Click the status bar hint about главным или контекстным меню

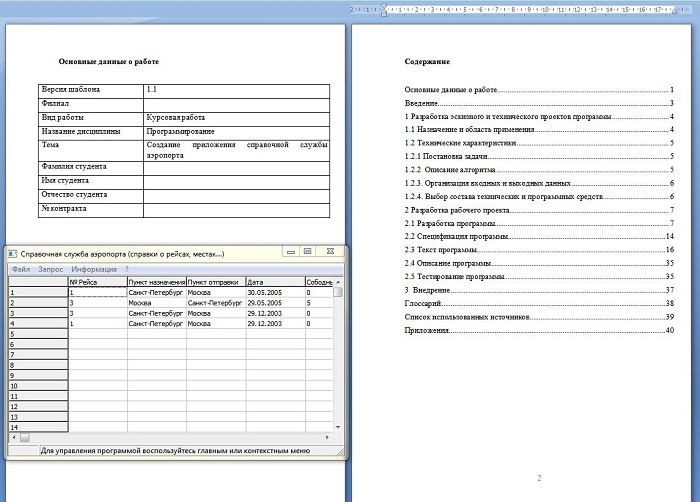(175, 451)
